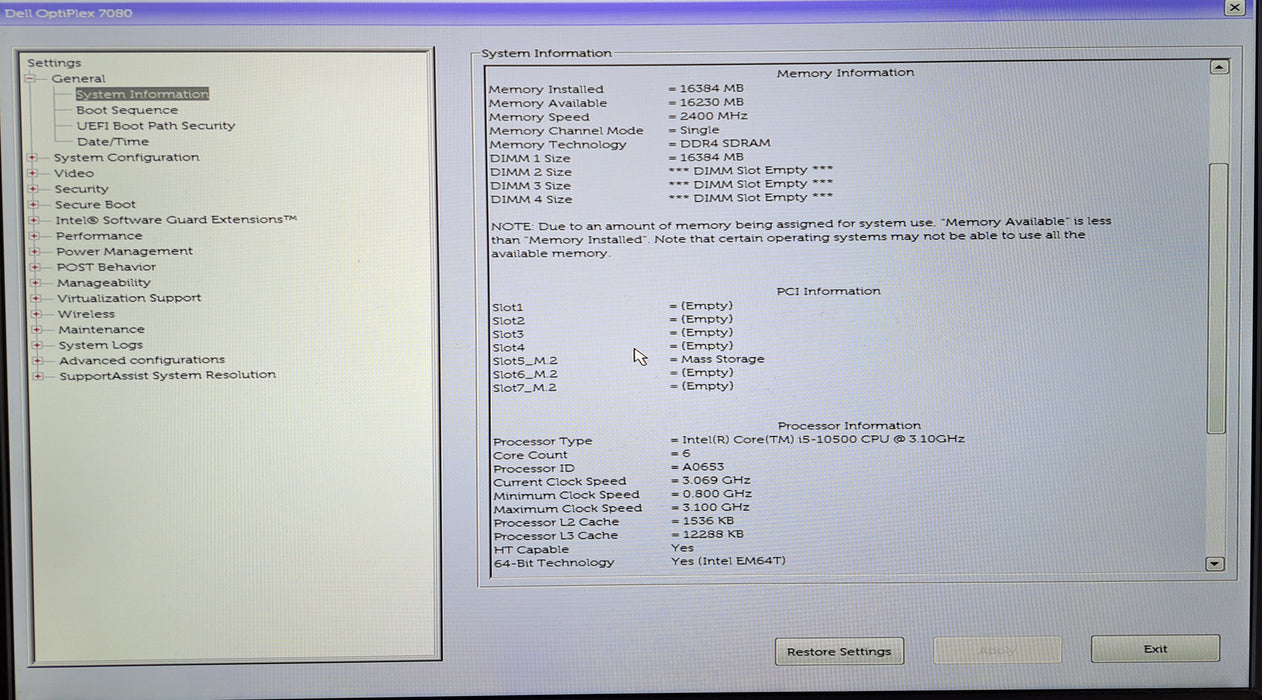
Task: Open the Boot Sequence settings
Action: (127, 110)
